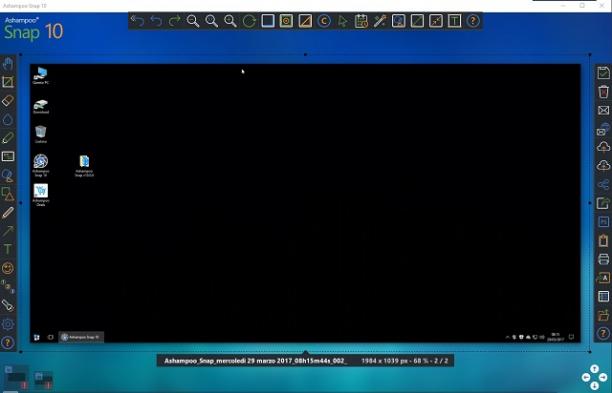Click the grid table icon in right toolbar
The image size is (612, 393).
603,296
